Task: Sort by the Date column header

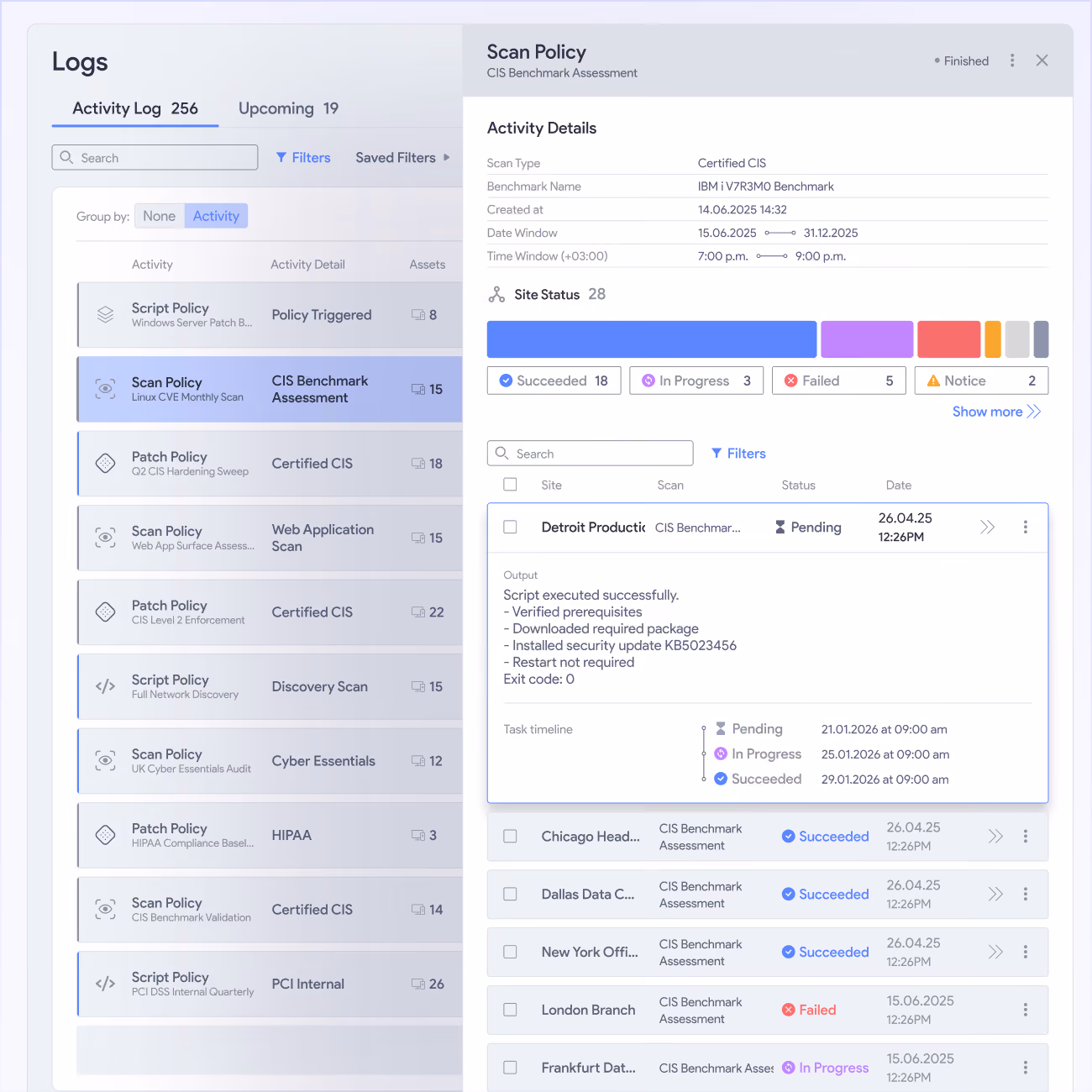Action: [x=898, y=485]
